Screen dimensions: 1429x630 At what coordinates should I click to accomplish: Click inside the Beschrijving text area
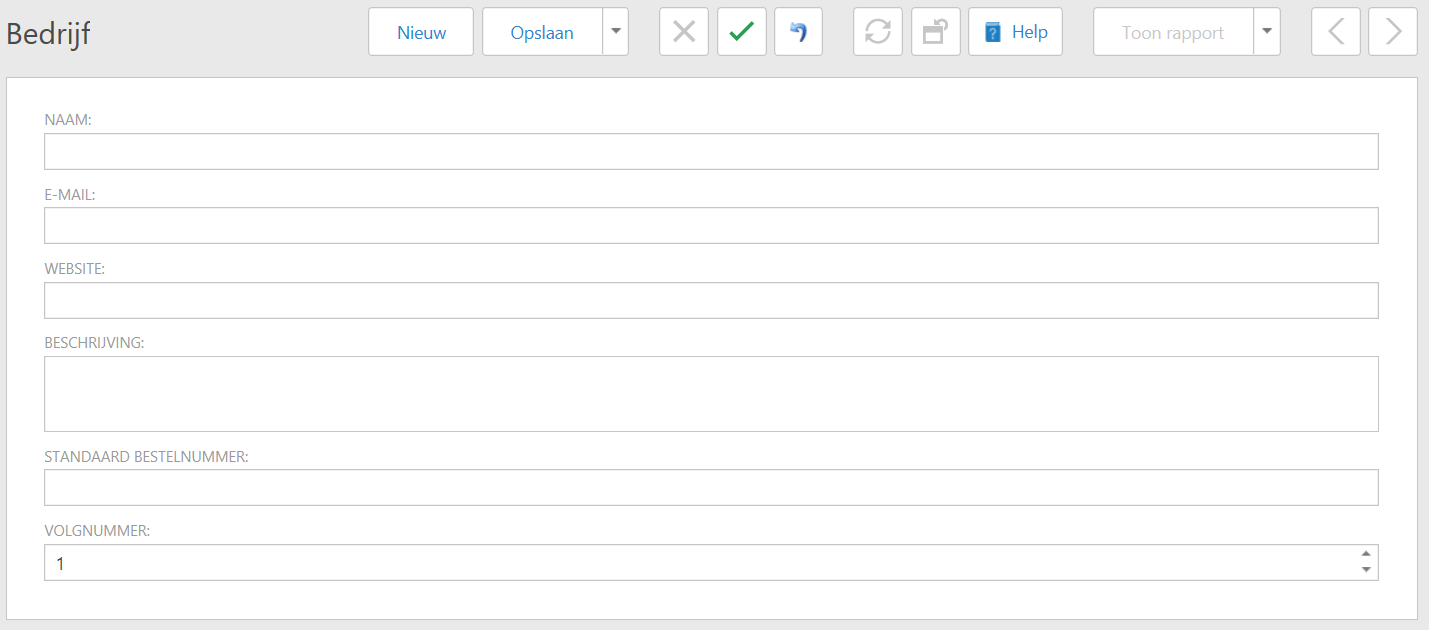[x=710, y=394]
